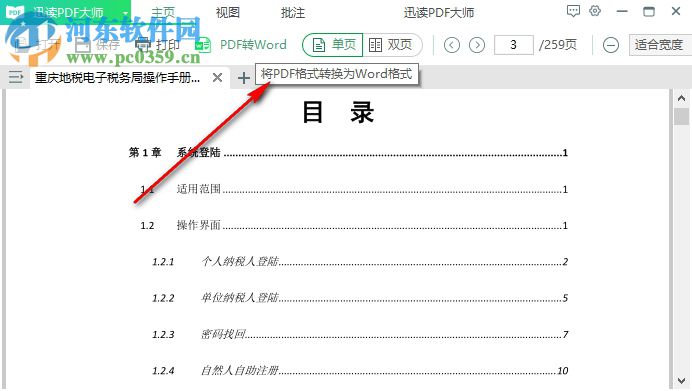Click the 打印 print button
This screenshot has width=692, height=391.
point(157,45)
